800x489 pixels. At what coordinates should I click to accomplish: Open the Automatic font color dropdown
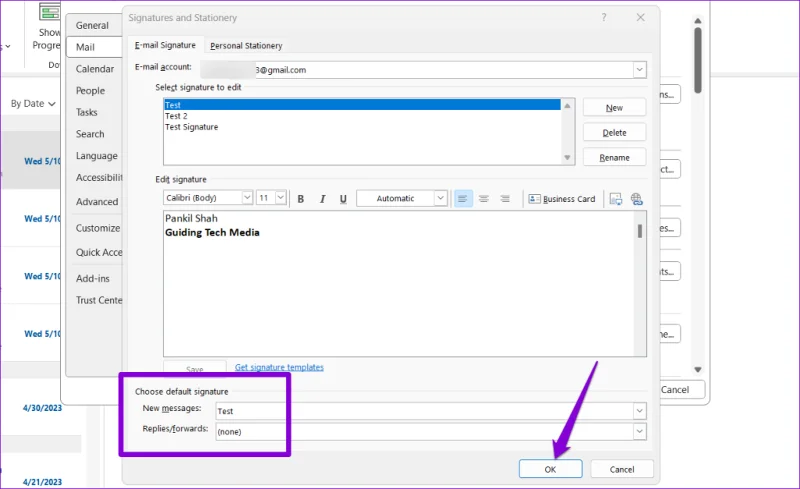[x=440, y=198]
